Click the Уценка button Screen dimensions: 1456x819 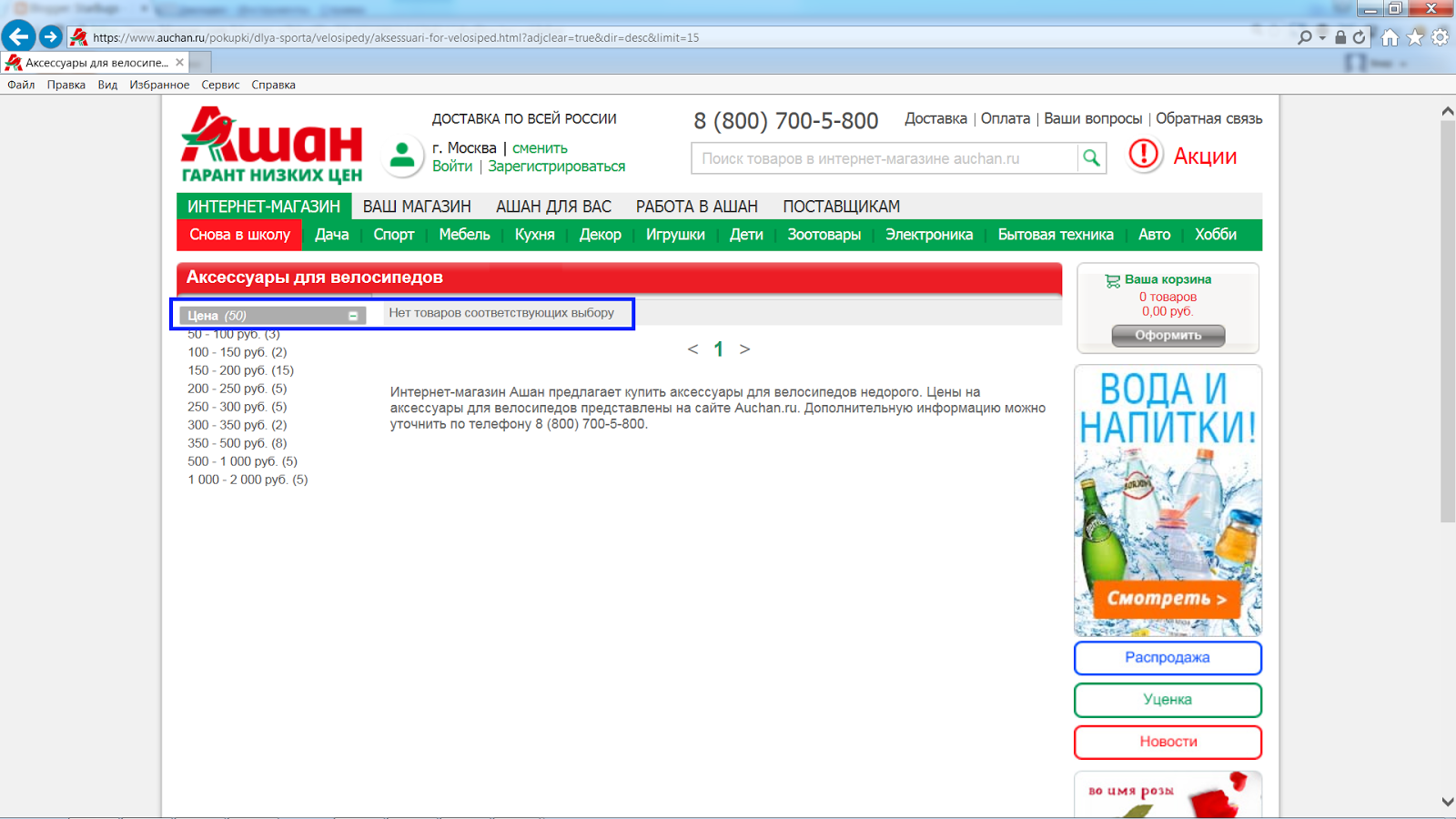[x=1168, y=700]
